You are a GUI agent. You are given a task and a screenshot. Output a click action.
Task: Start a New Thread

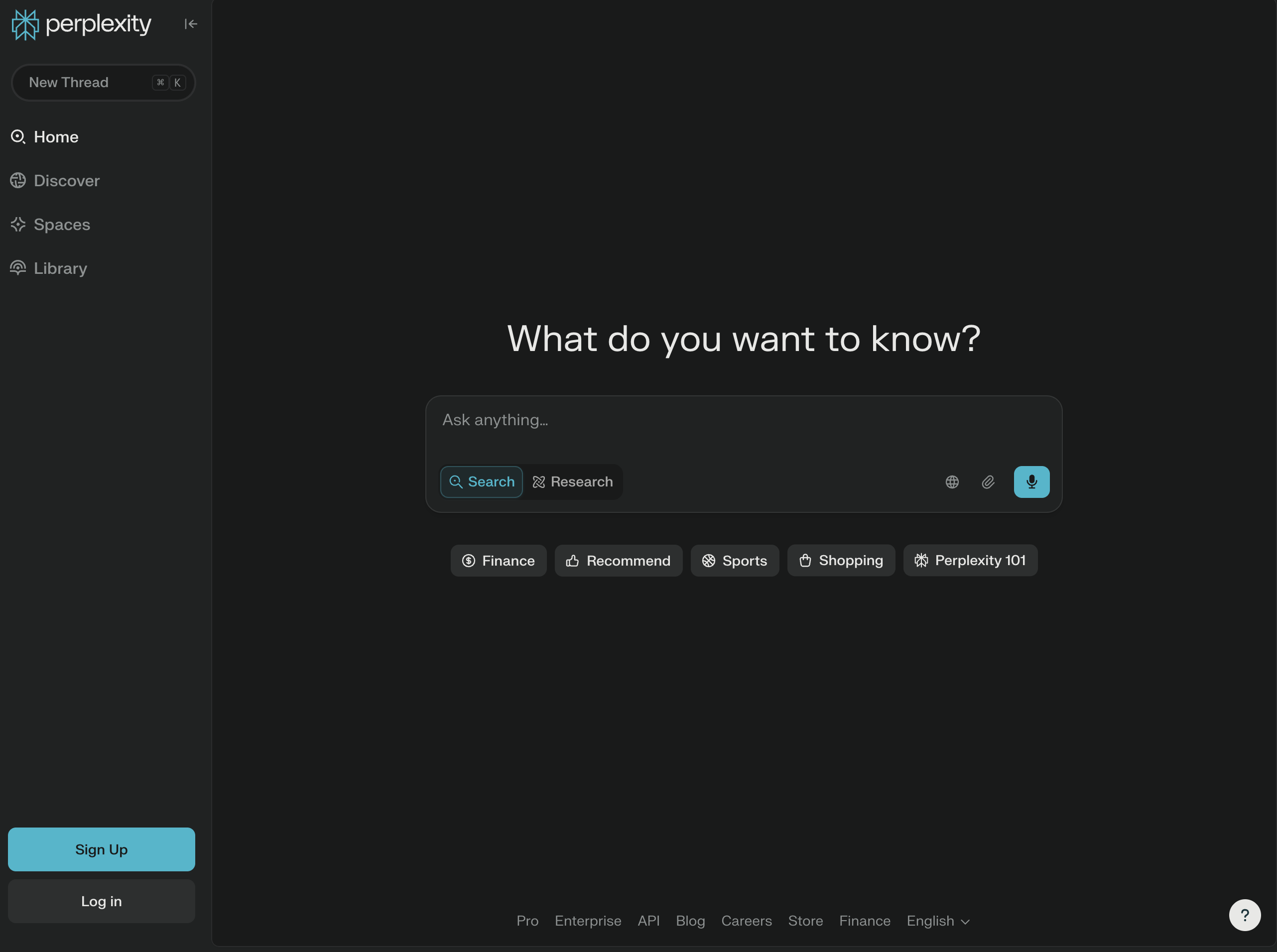click(x=103, y=83)
